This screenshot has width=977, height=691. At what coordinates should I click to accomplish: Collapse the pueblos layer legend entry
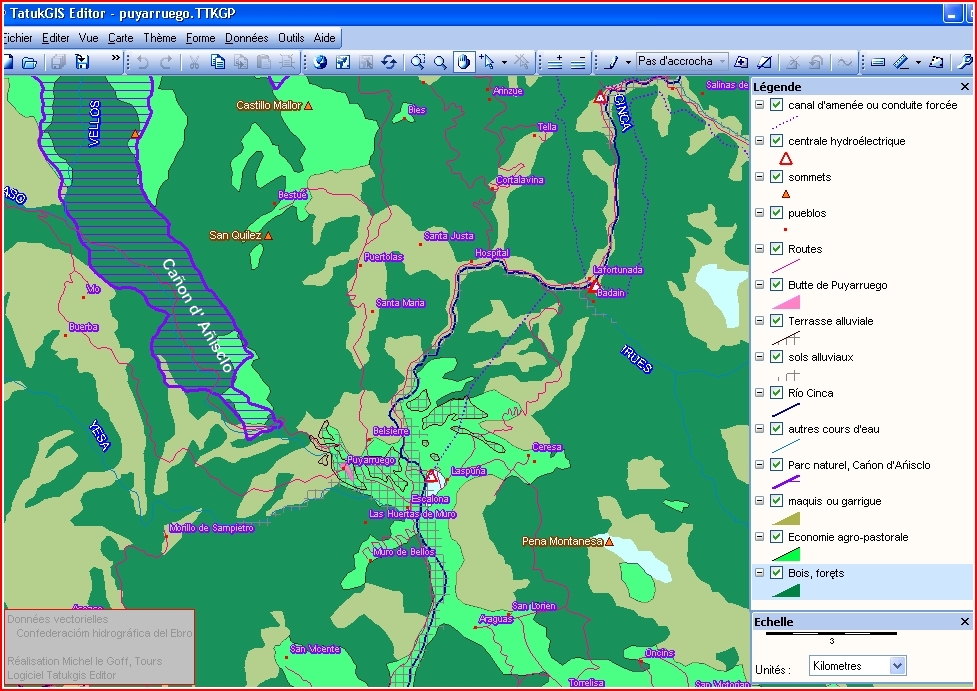pyautogui.click(x=760, y=213)
